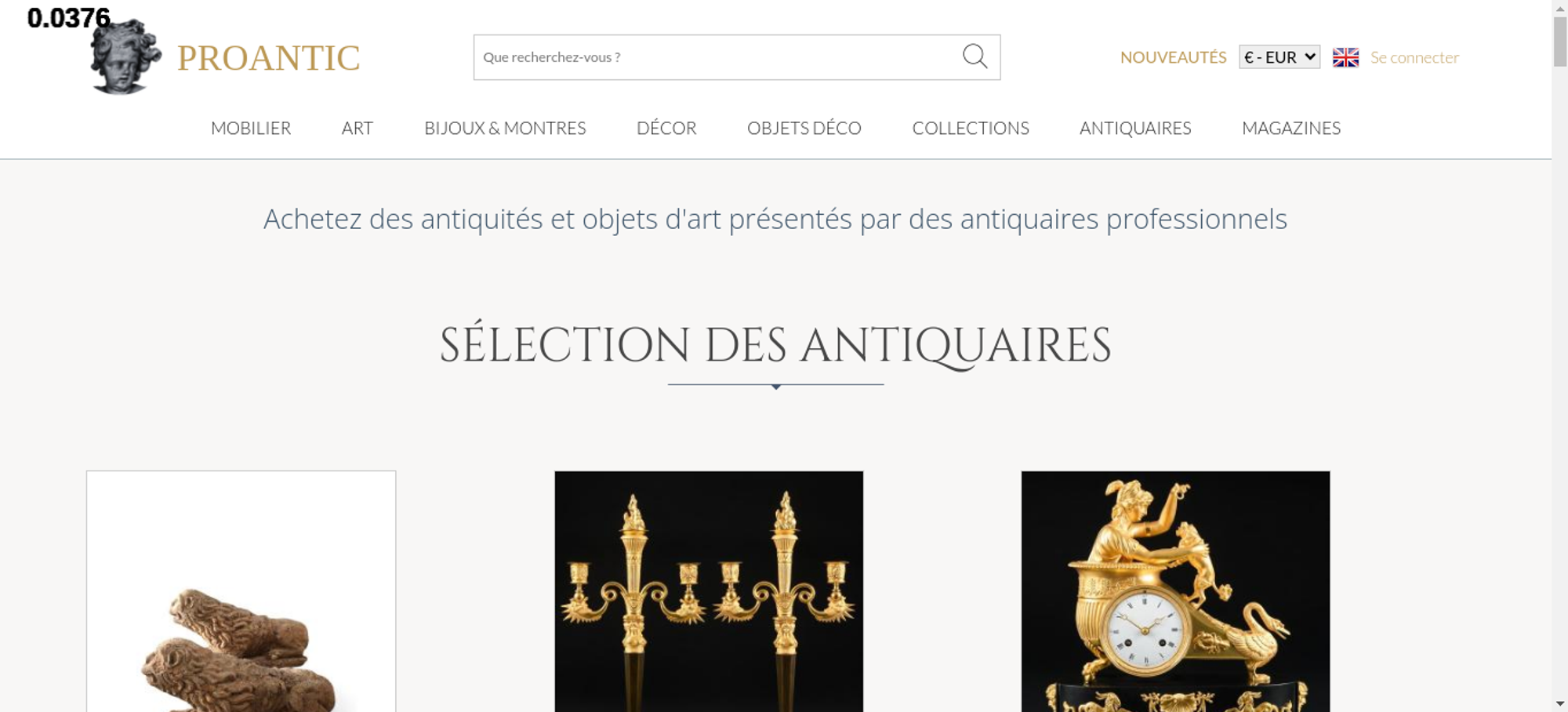Click the Proantic cherub head logo

coord(125,56)
